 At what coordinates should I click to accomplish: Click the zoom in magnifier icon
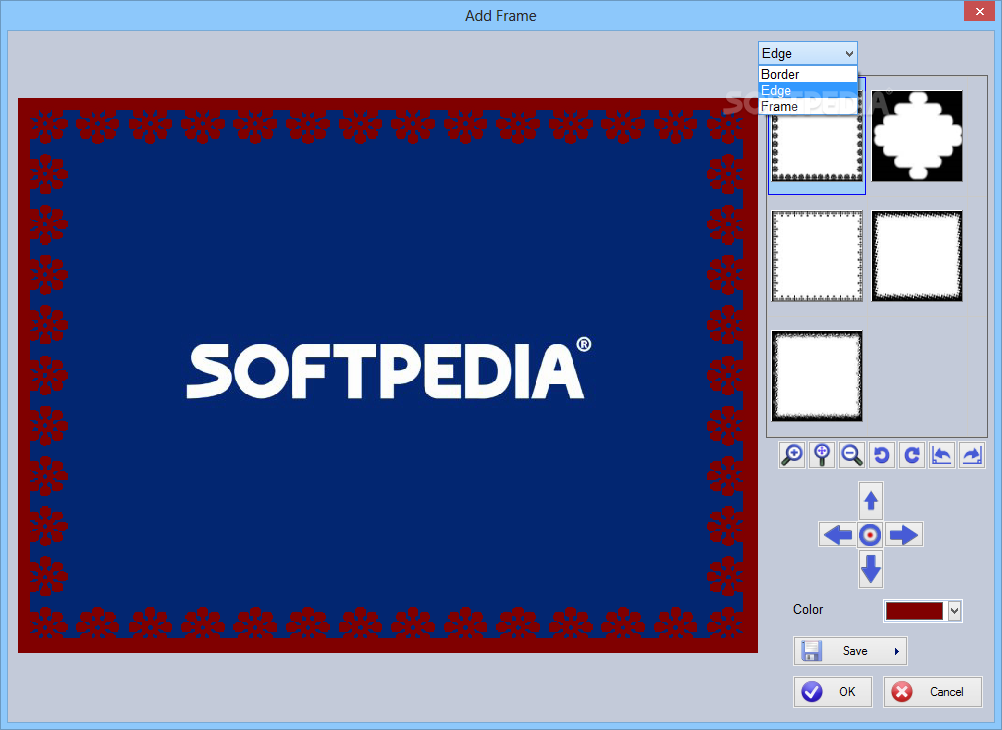click(792, 455)
